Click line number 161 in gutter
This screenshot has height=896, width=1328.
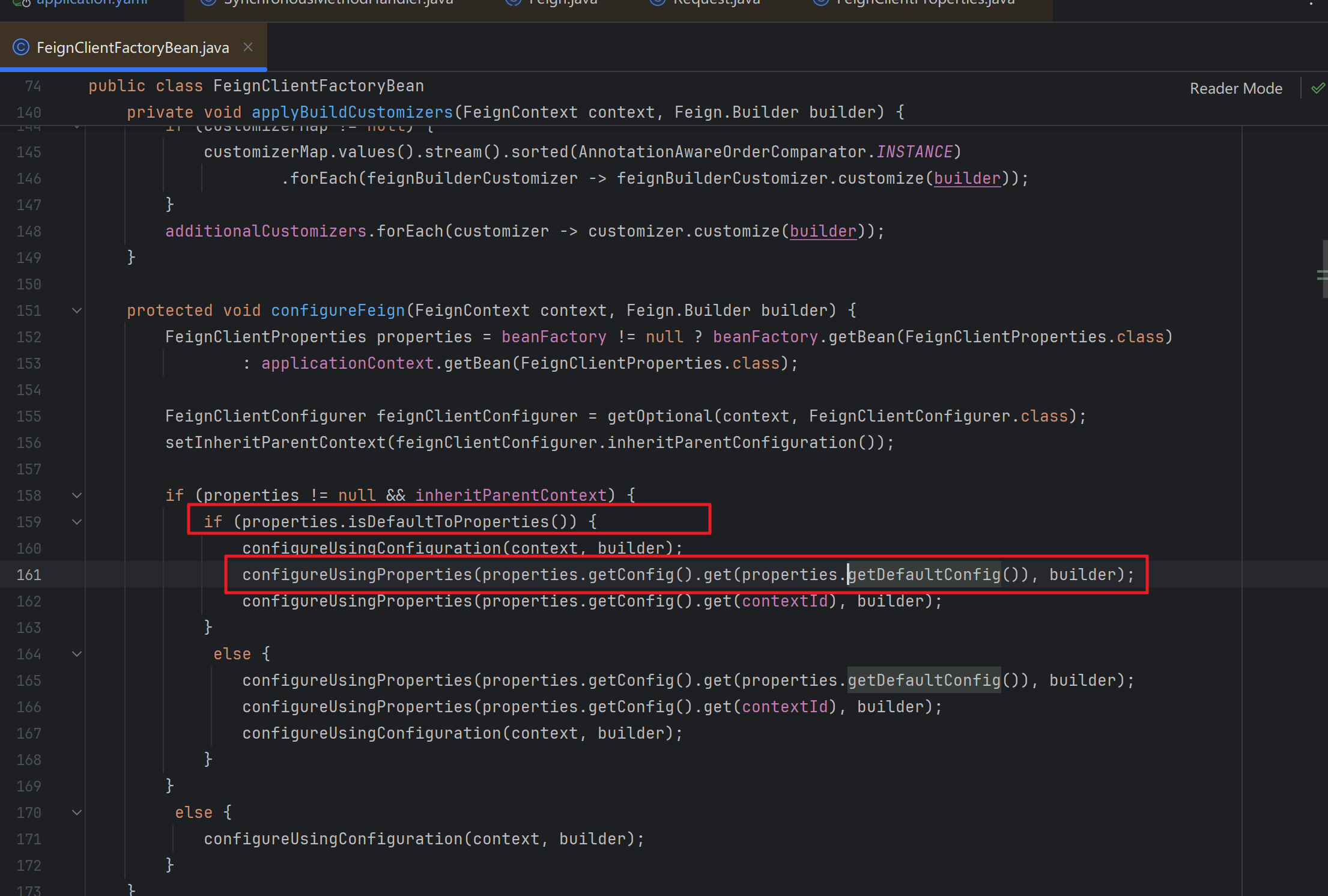pyautogui.click(x=29, y=575)
